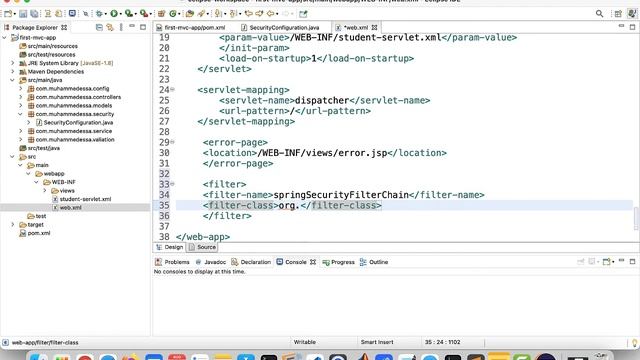The image size is (640, 360).
Task: Toggle Link with Editor in Package Explorer
Action: coord(110,27)
